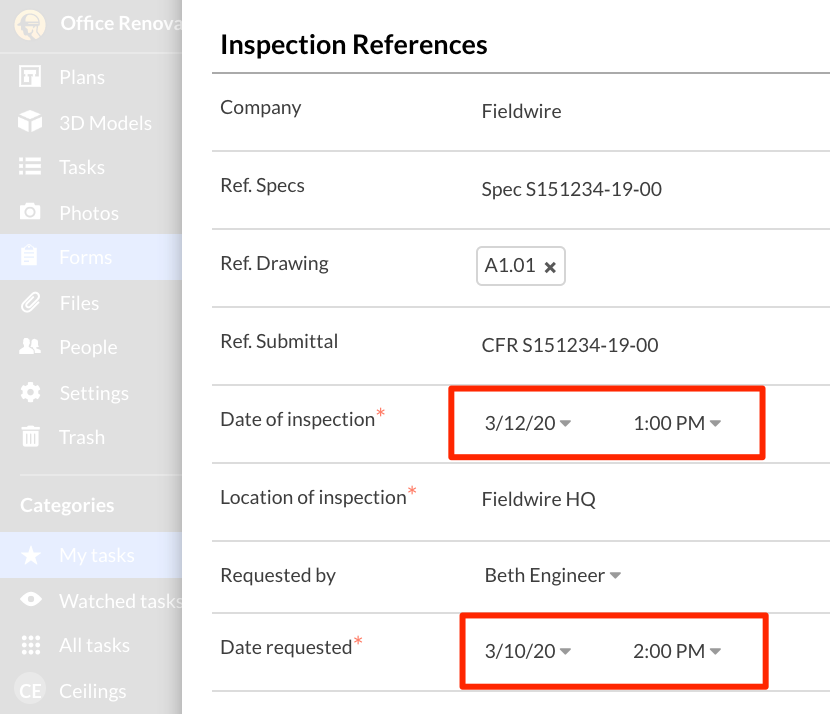Change the requested date 3/10/20 dropdown

click(527, 651)
